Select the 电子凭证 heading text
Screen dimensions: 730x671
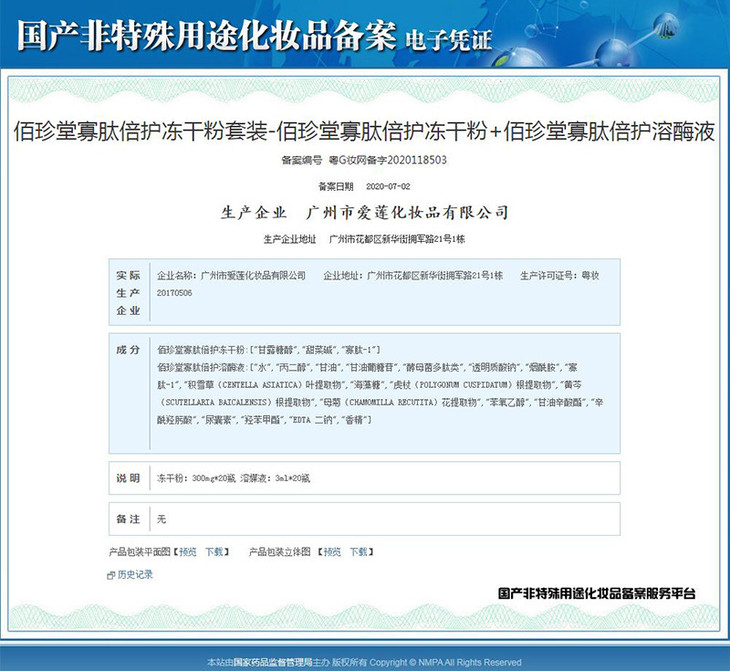pyautogui.click(x=448, y=40)
